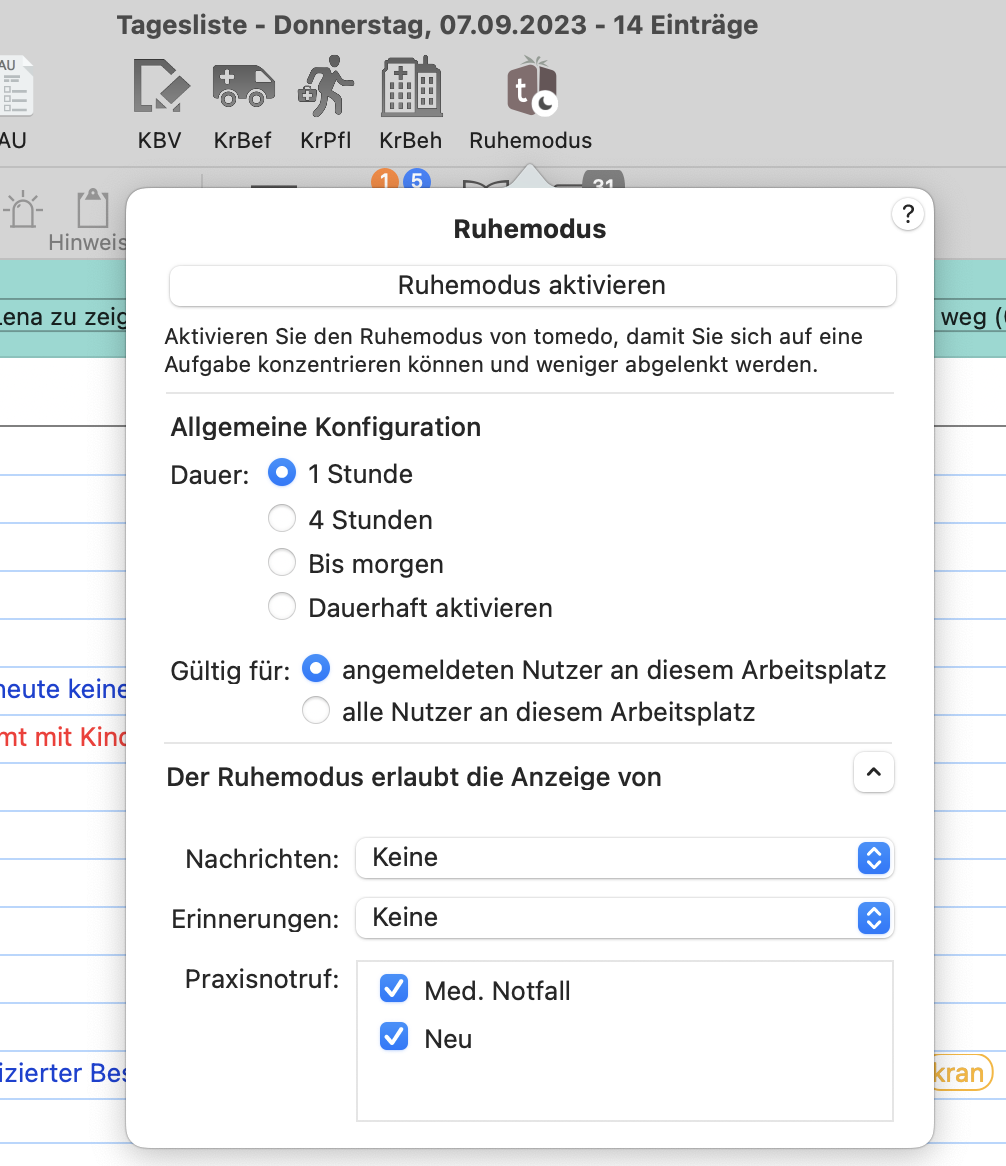Open the Nachrichten dropdown

tap(624, 858)
